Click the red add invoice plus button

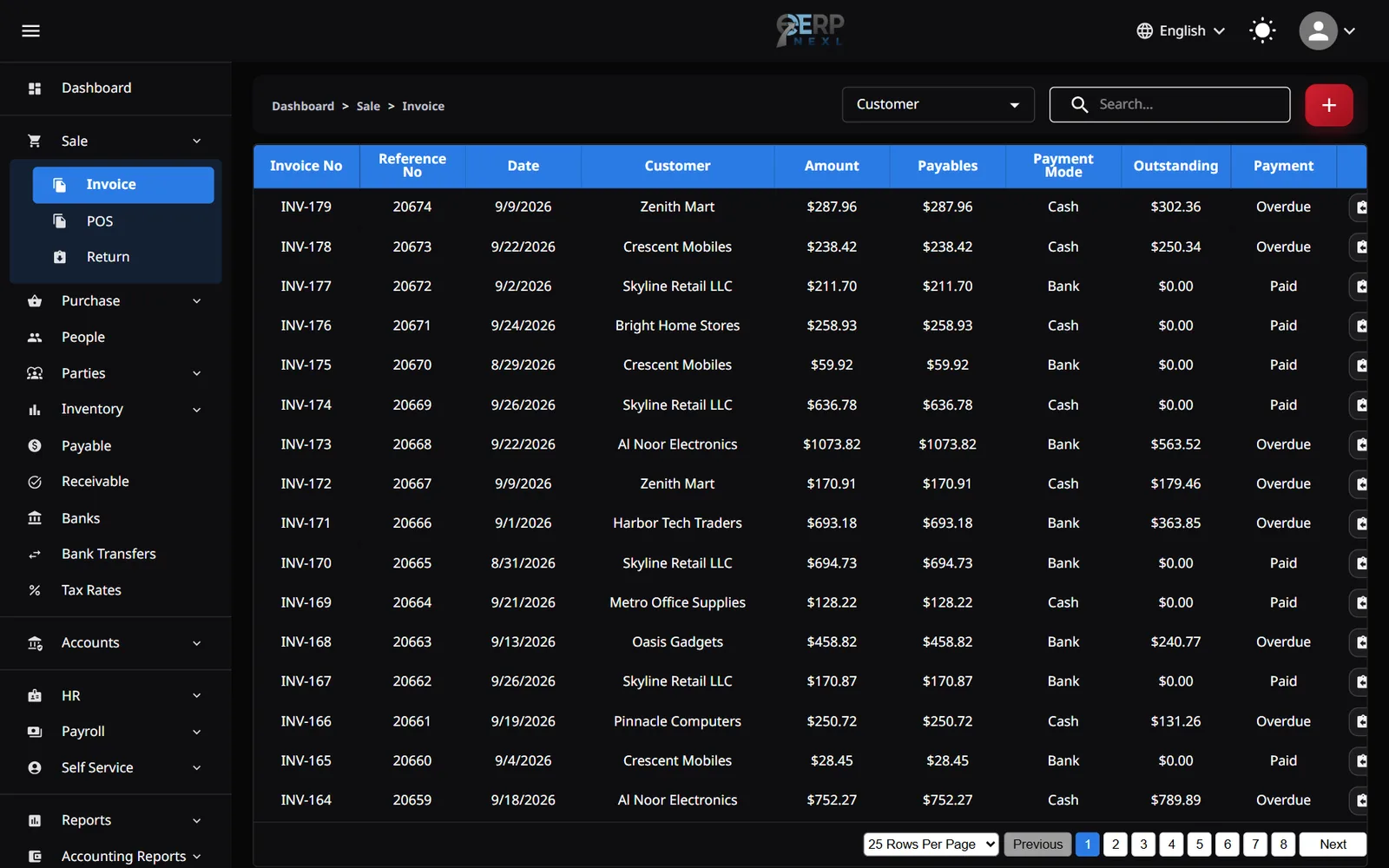click(x=1328, y=105)
